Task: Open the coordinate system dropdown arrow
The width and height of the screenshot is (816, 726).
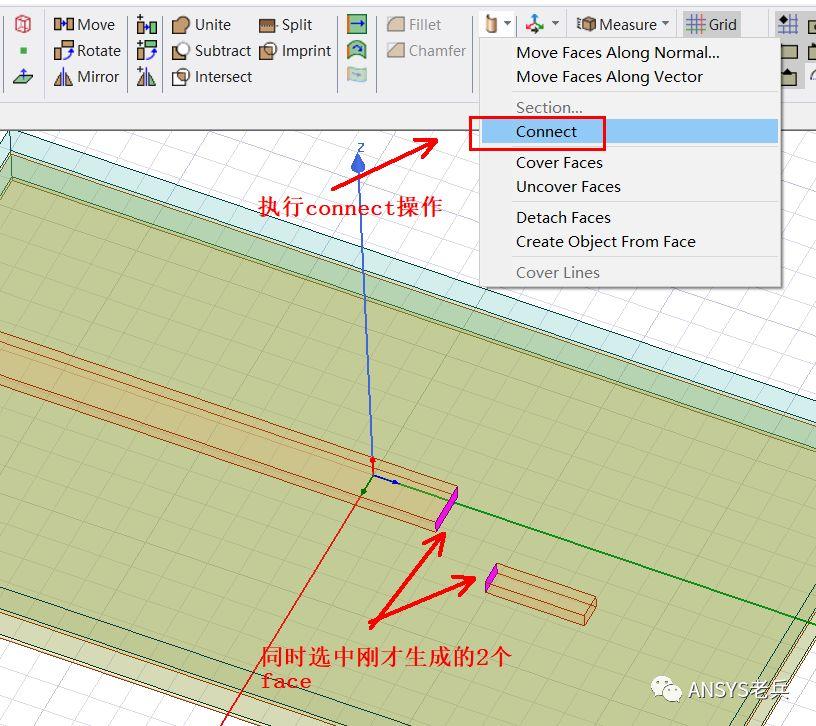Action: pyautogui.click(x=555, y=23)
